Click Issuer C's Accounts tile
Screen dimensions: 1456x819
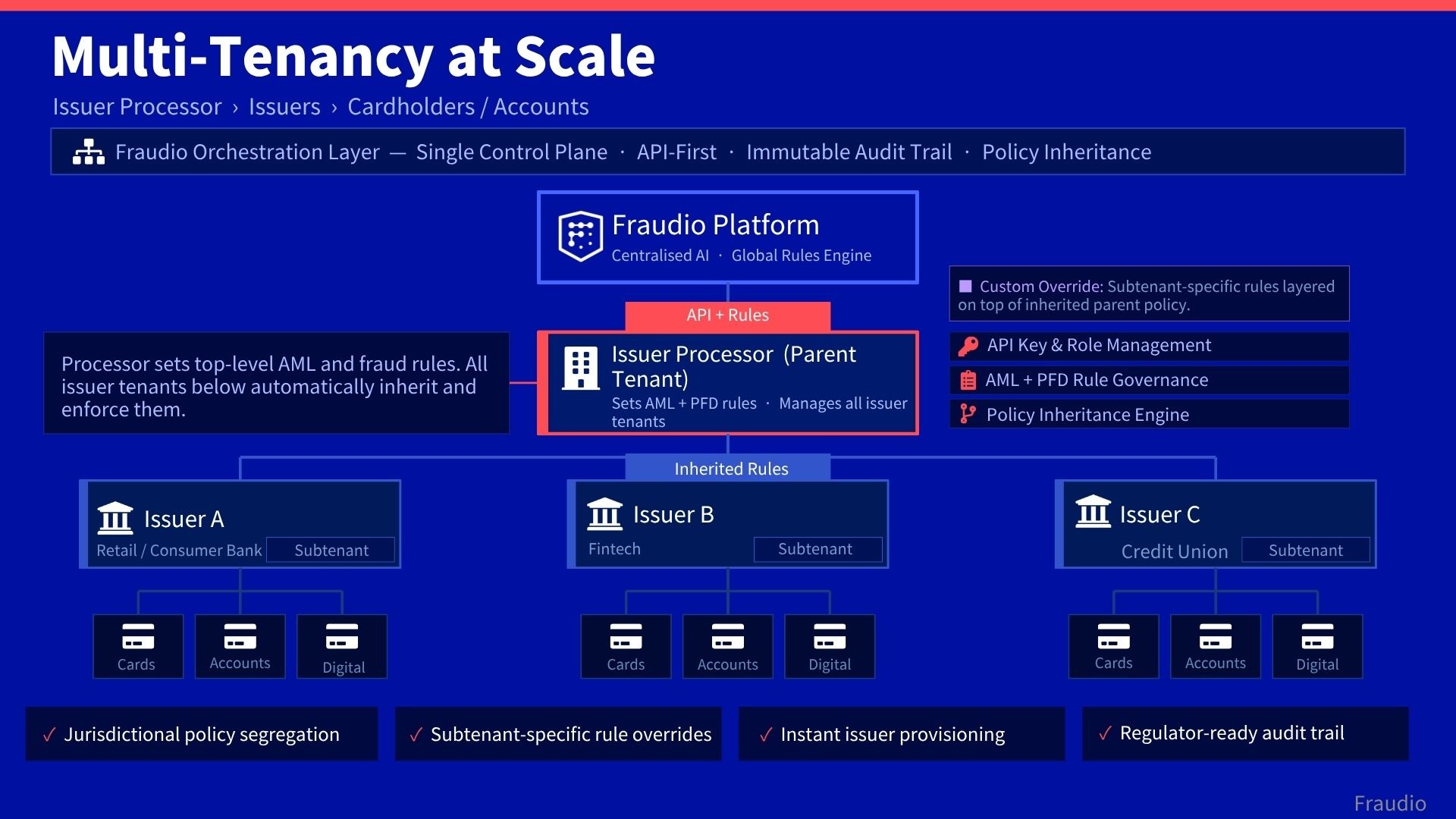1215,646
